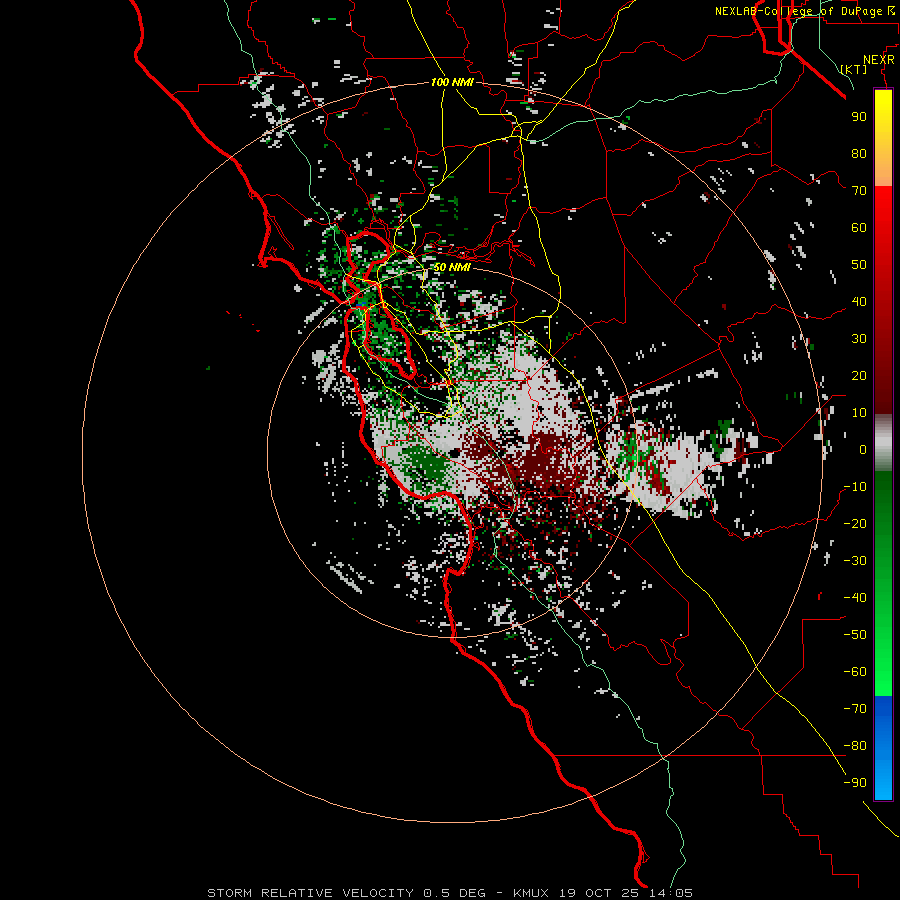Click the 60 tick label on the velocity scale
This screenshot has height=900, width=900.
859,227
